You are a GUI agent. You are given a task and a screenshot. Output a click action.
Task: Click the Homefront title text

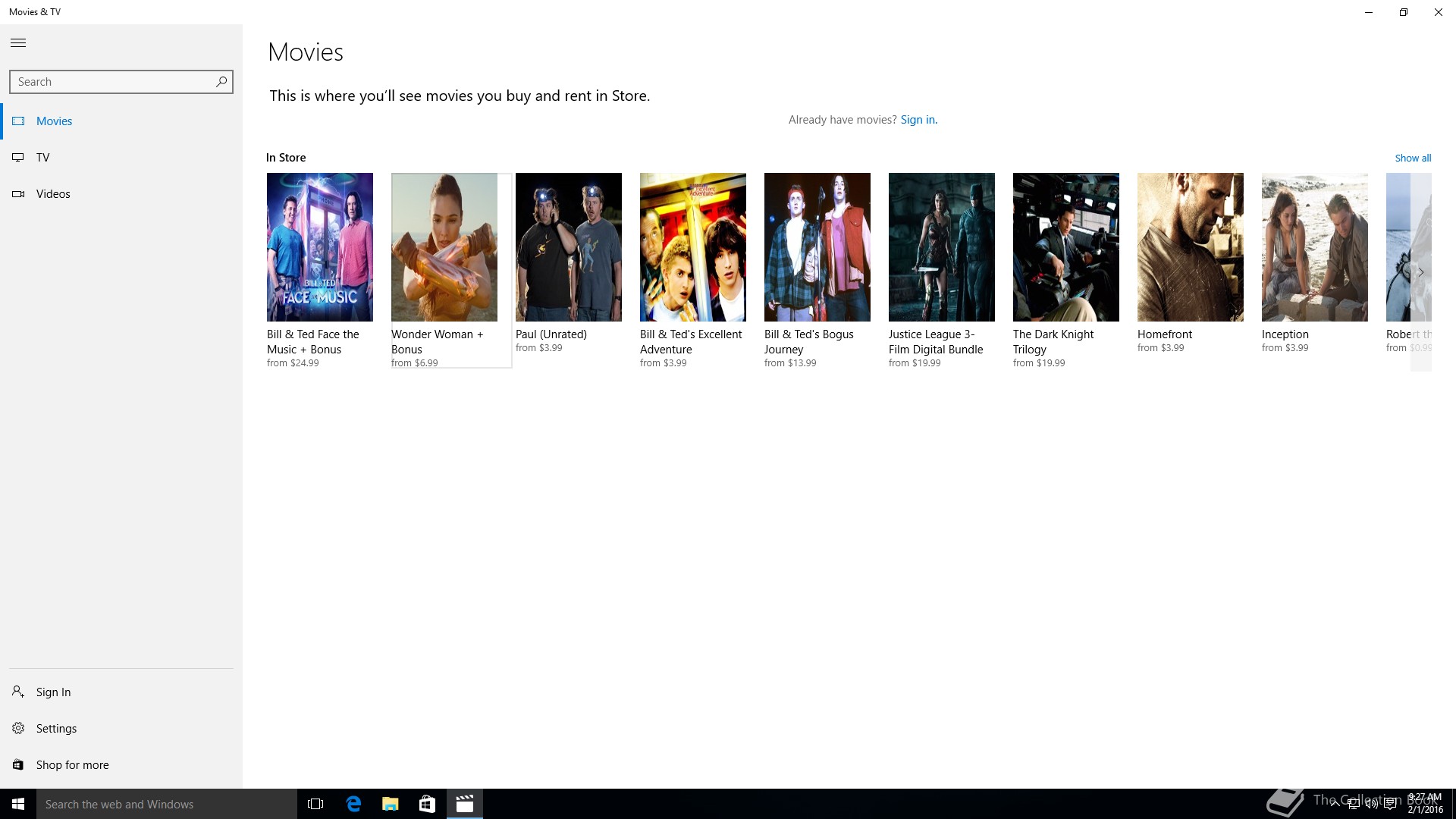coord(1165,334)
